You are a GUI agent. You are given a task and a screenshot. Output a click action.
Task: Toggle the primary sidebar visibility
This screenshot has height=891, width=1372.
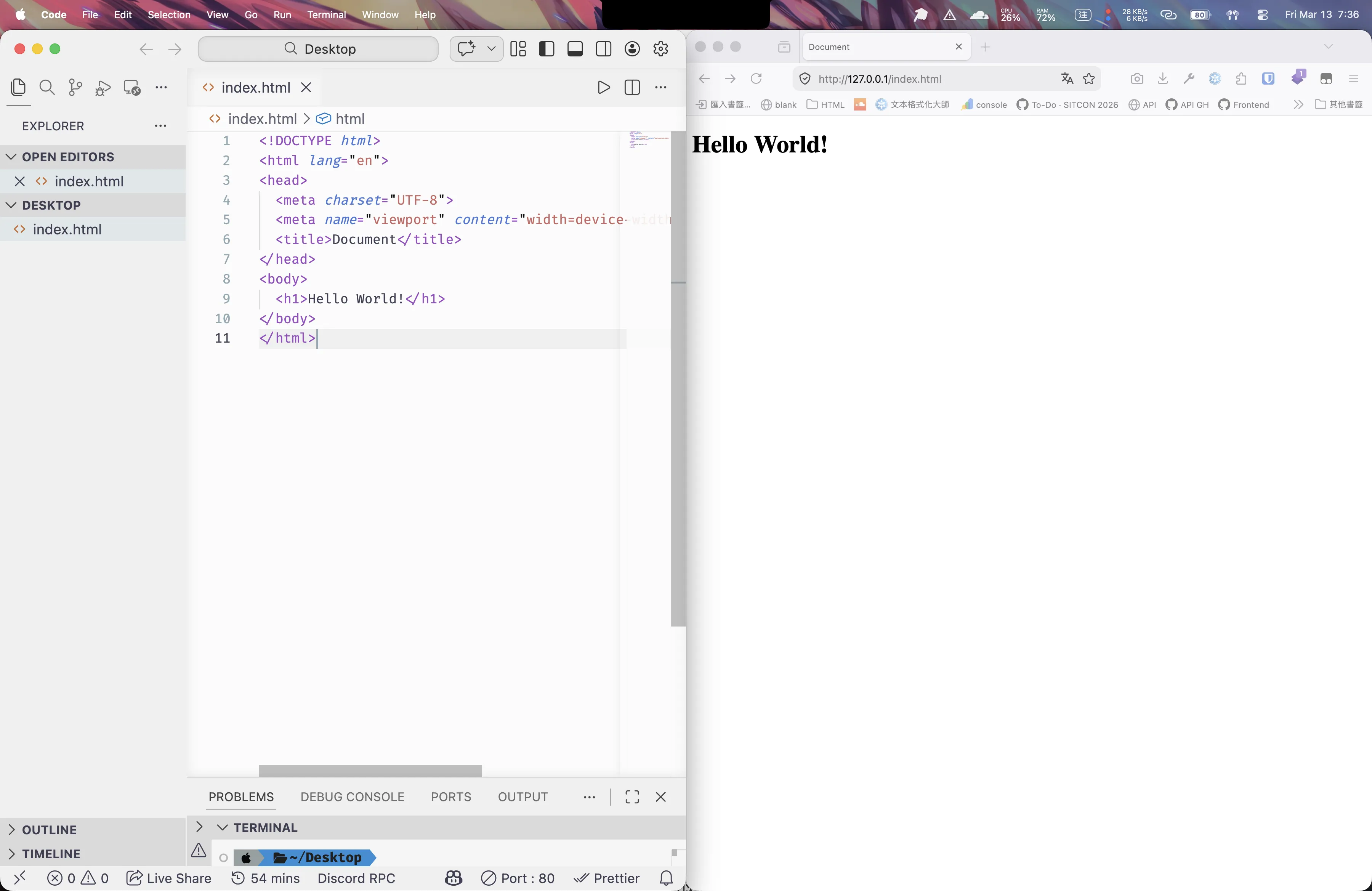[546, 49]
